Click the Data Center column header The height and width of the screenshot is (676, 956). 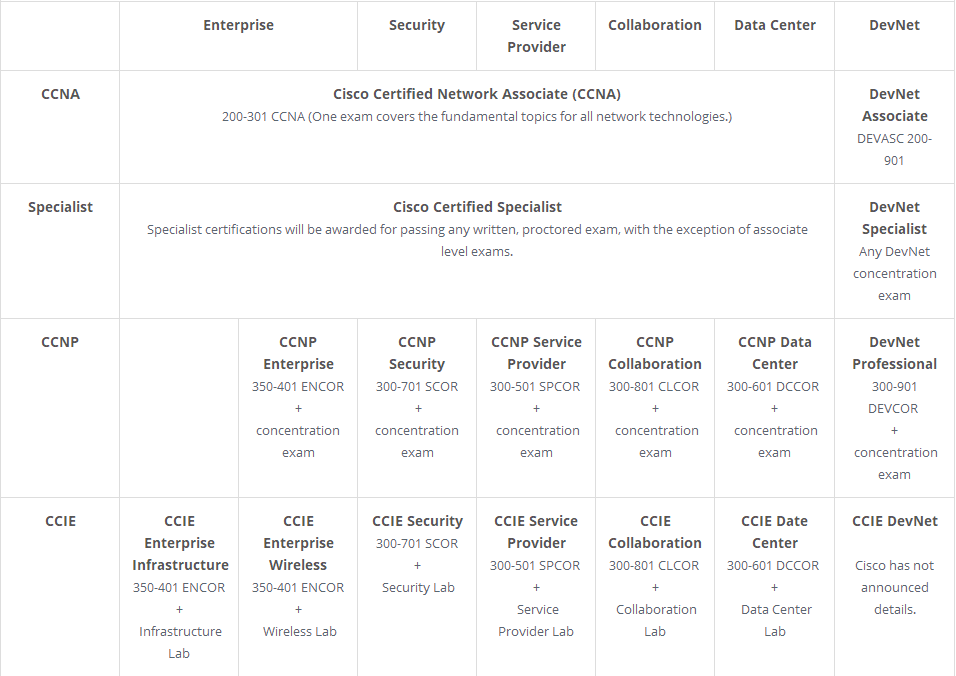pyautogui.click(x=775, y=25)
